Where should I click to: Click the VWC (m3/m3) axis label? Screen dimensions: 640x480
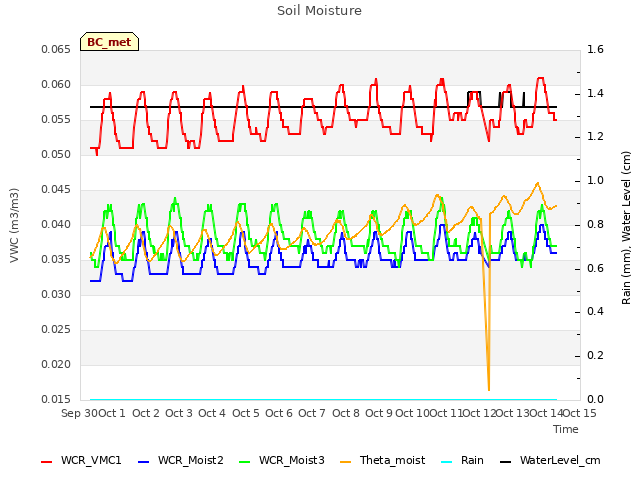point(14,225)
